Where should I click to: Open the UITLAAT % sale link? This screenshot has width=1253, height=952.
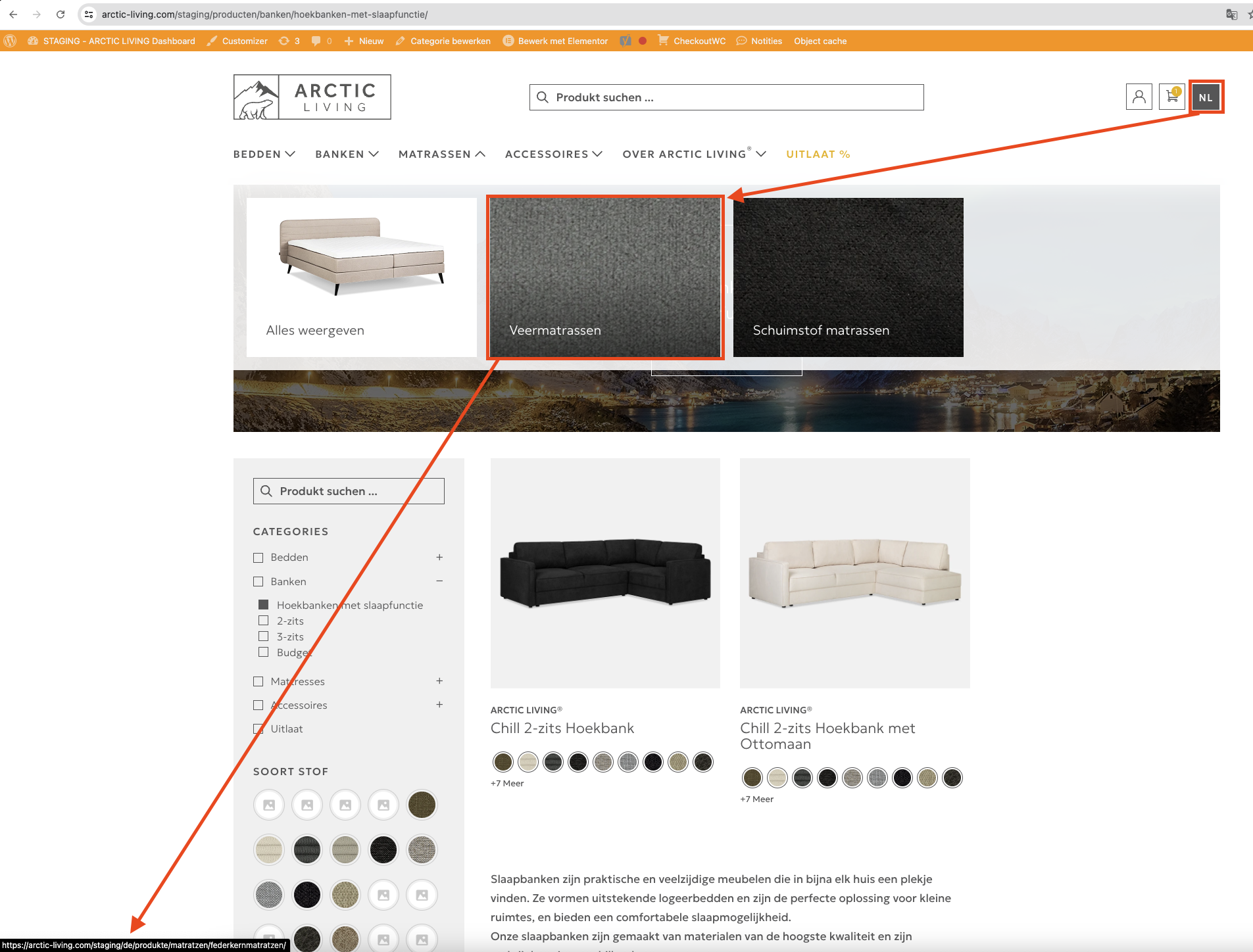818,154
